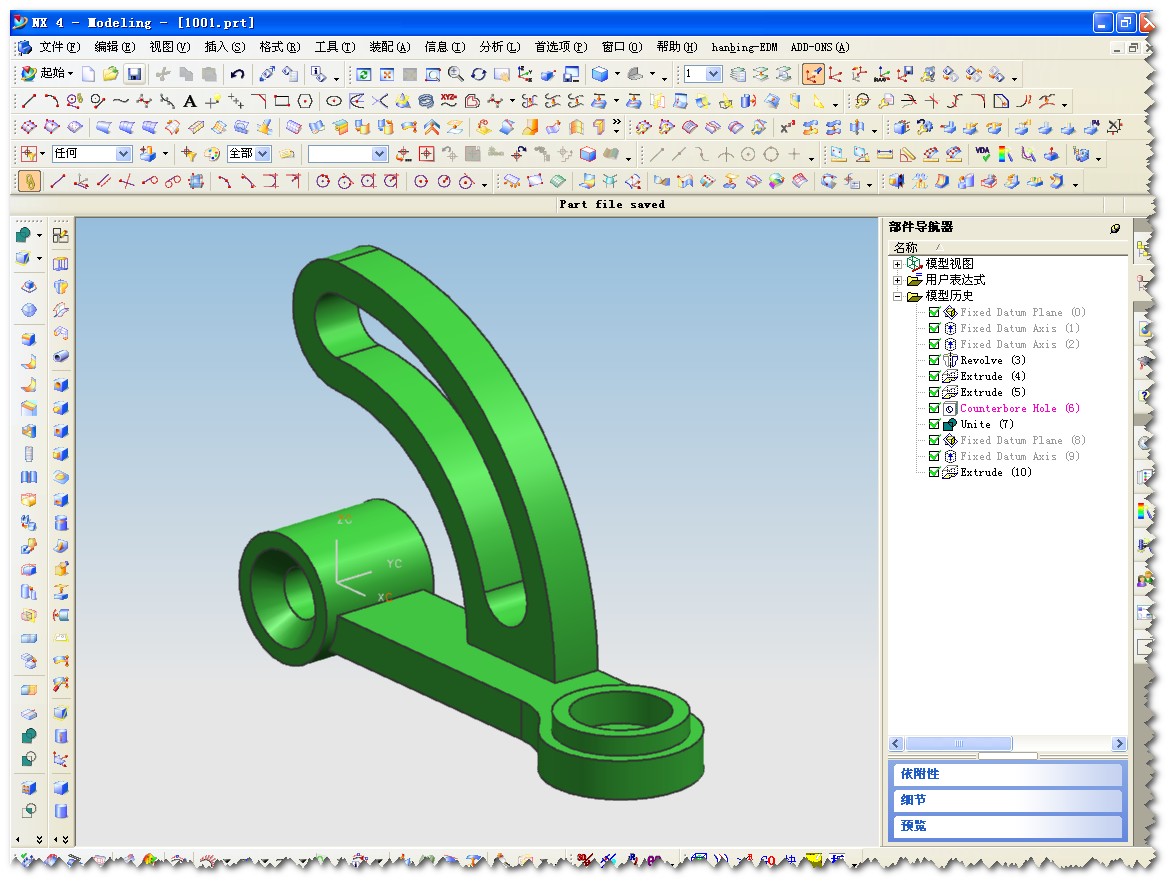Screen dimensions: 1173x885
Task: Run the VDA check tool
Action: coord(982,154)
